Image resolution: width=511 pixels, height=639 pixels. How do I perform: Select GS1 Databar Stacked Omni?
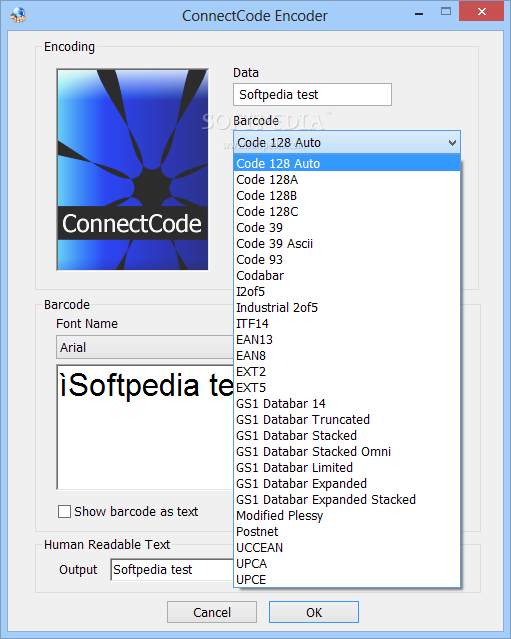coord(347,451)
